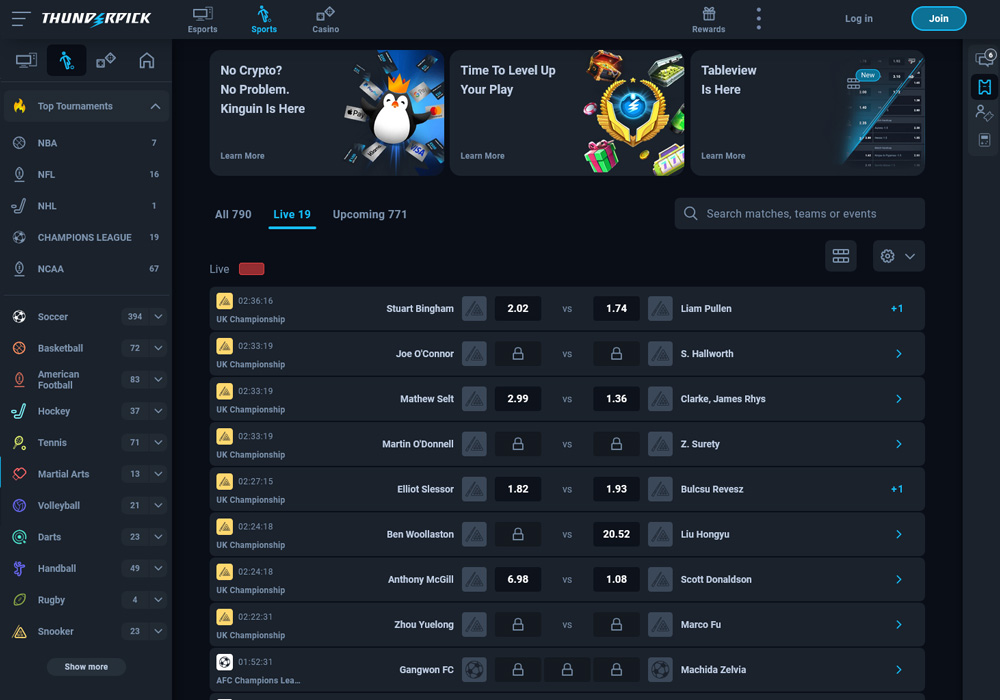Switch to the All 790 matches tab
This screenshot has height=700, width=1000.
(233, 214)
